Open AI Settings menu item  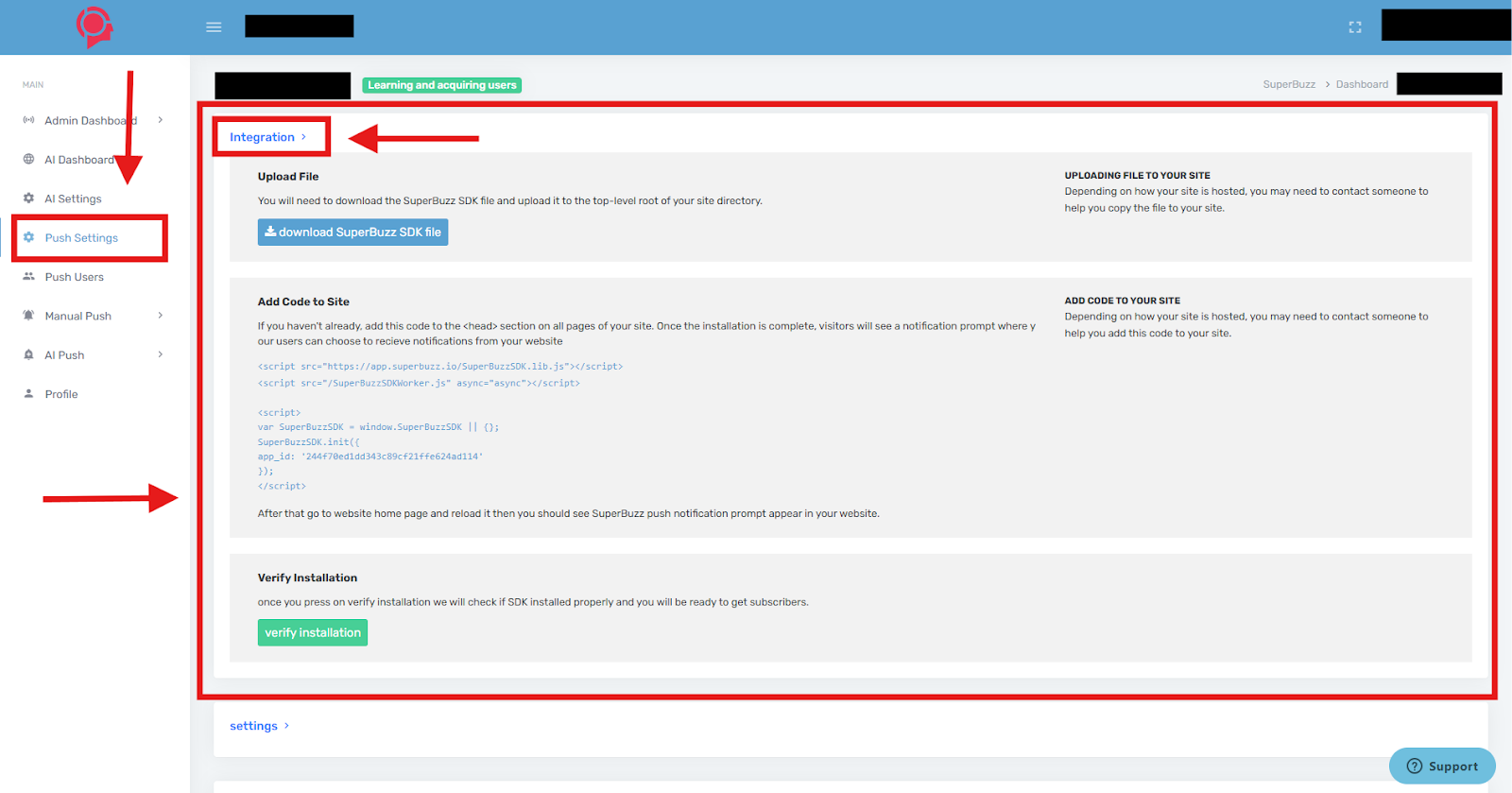click(x=73, y=198)
